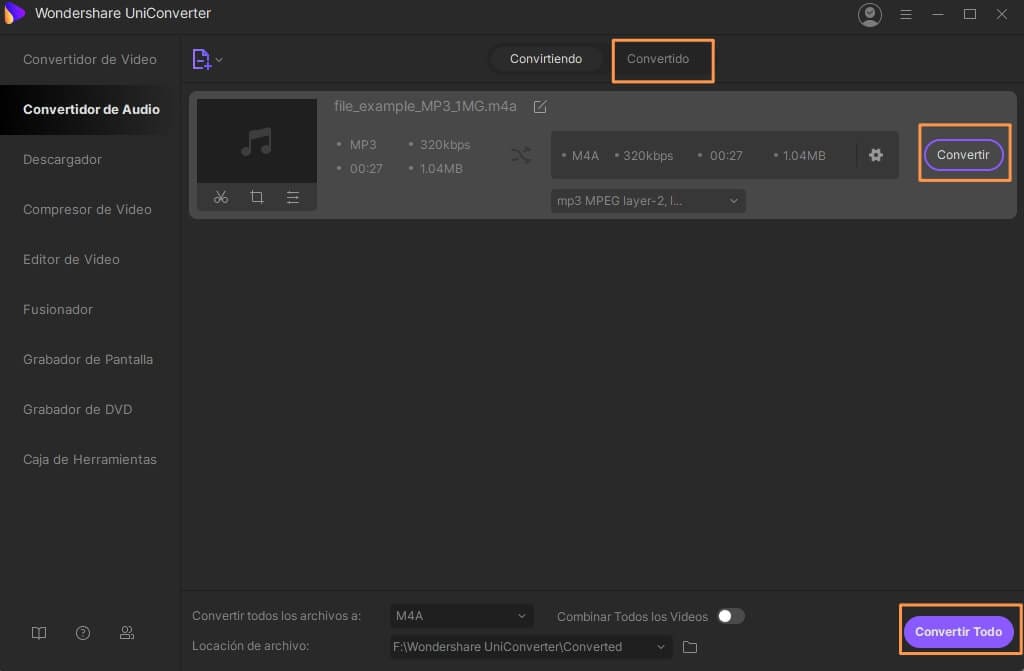This screenshot has height=671, width=1024.
Task: Click the output 320kbps bitrate value
Action: click(x=648, y=155)
